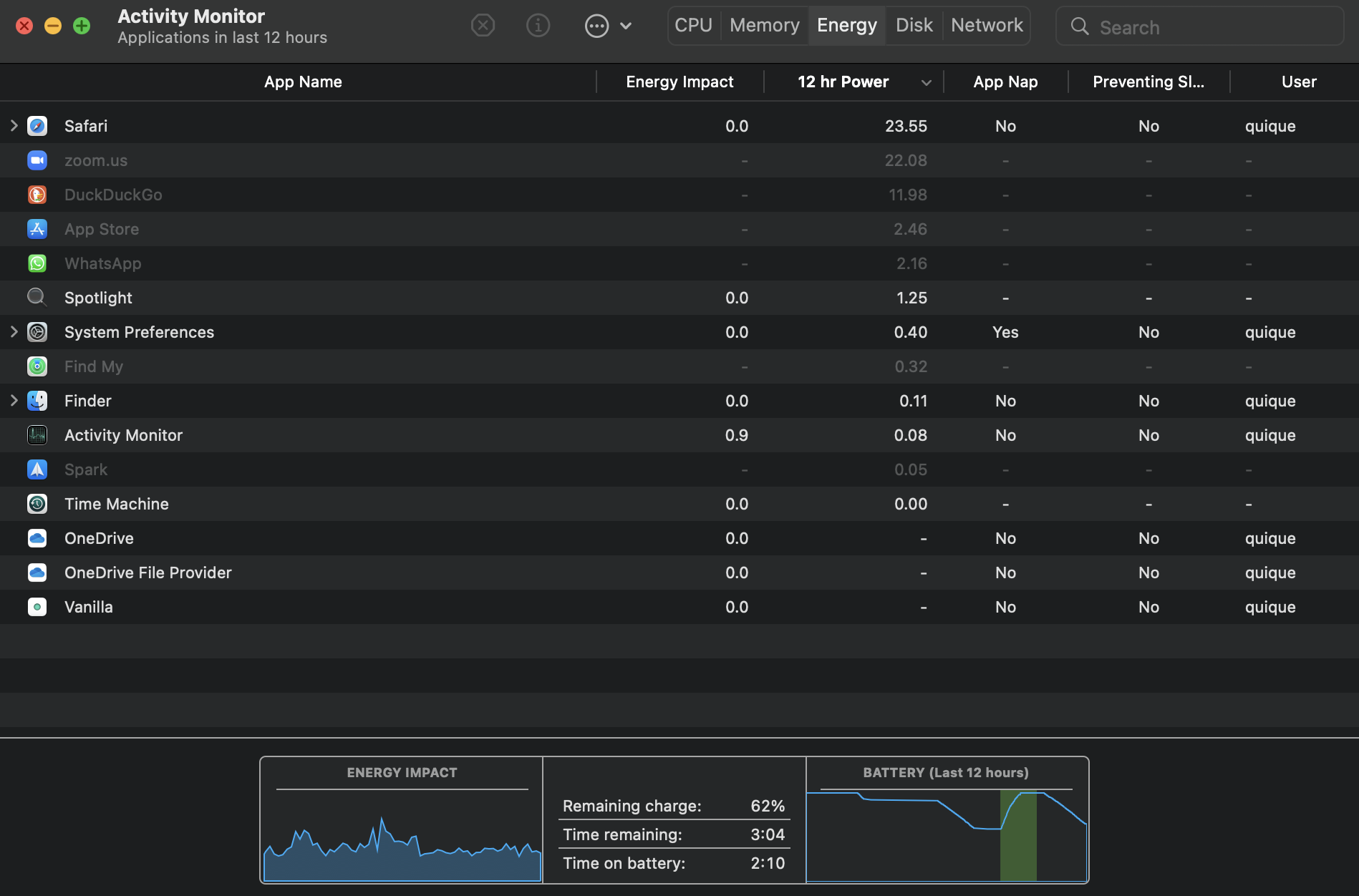The height and width of the screenshot is (896, 1359).
Task: Click the DuckDuckGo app icon
Action: coord(37,195)
